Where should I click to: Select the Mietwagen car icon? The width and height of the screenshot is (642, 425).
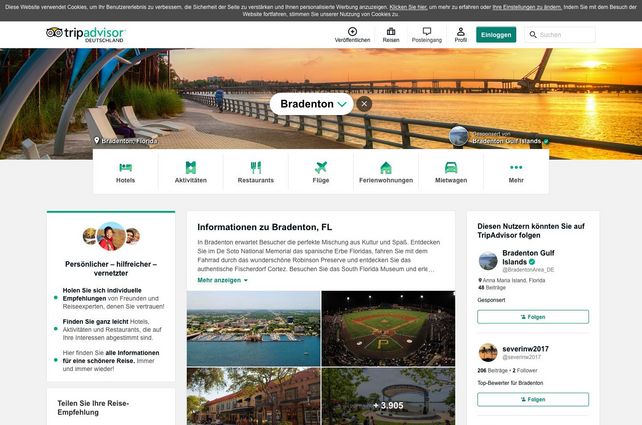click(x=451, y=167)
